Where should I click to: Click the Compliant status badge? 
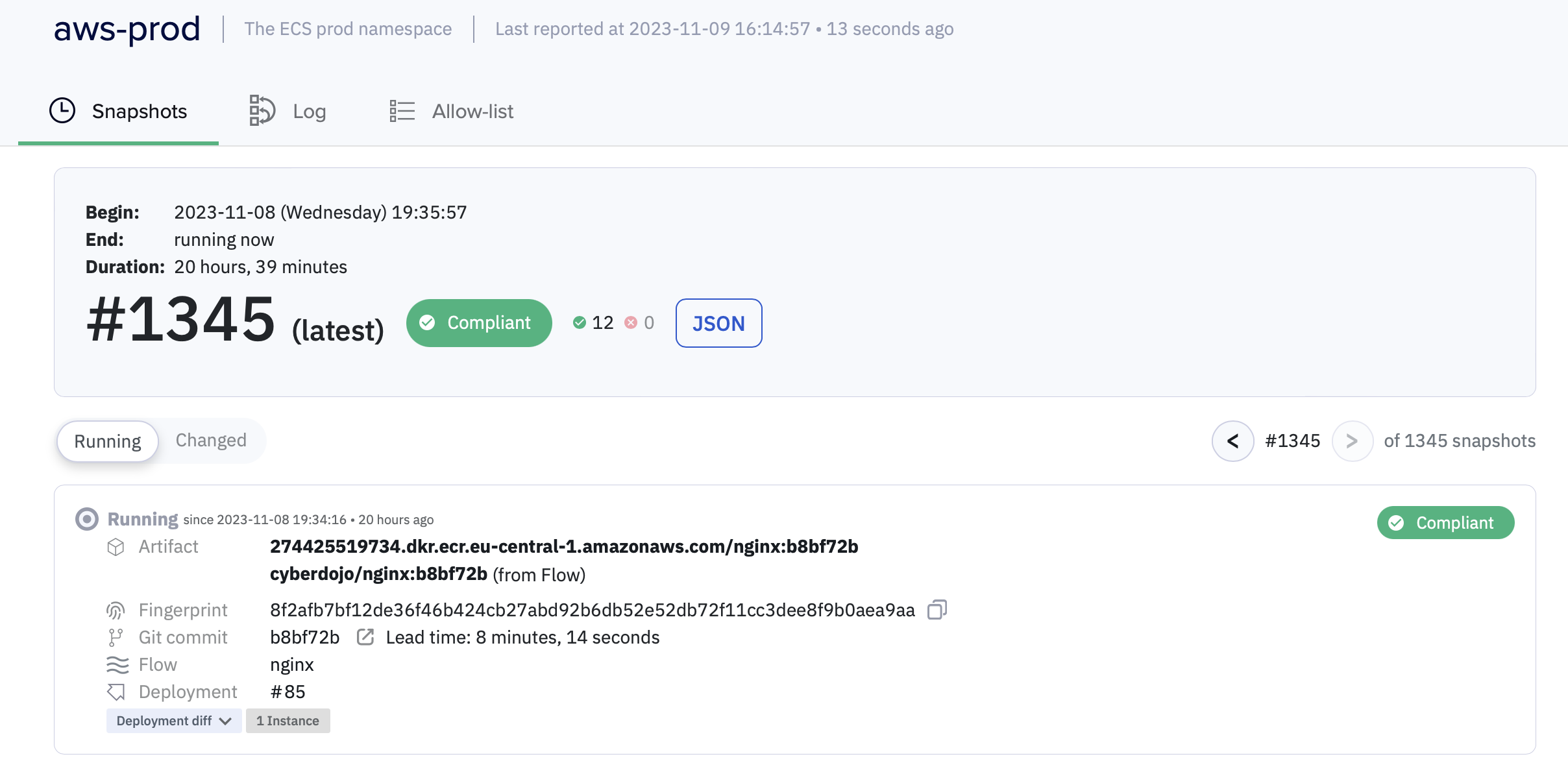coord(479,323)
